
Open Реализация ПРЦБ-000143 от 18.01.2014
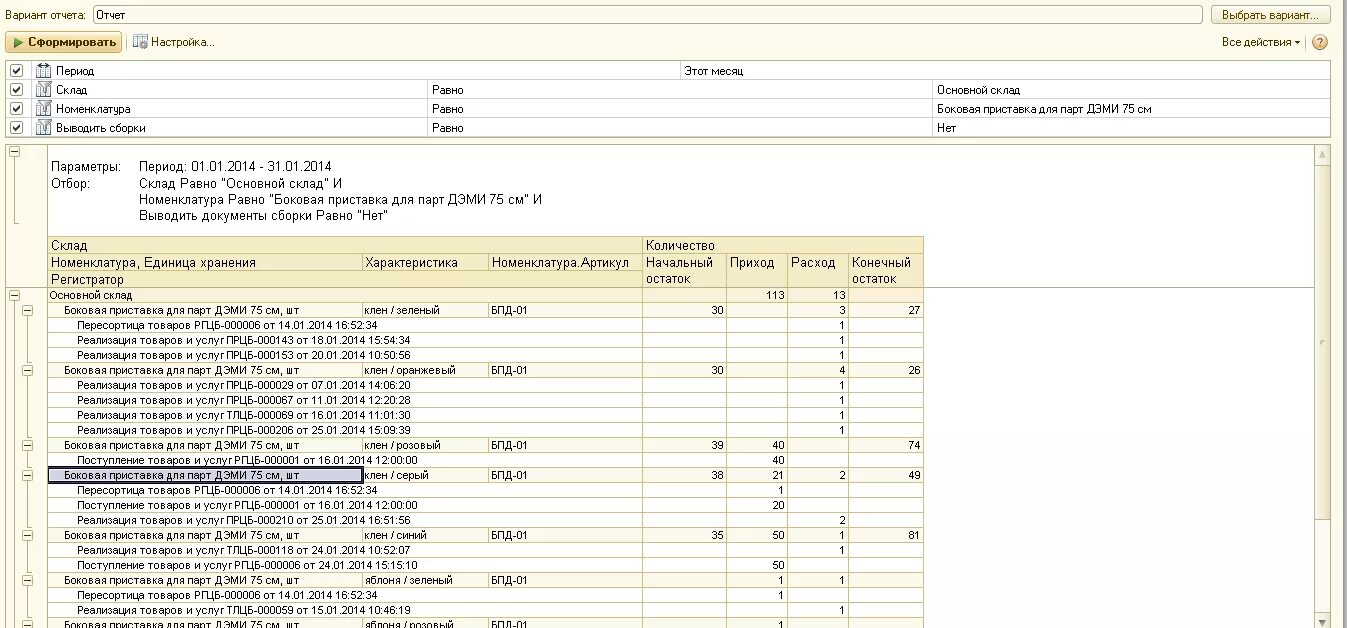(244, 340)
